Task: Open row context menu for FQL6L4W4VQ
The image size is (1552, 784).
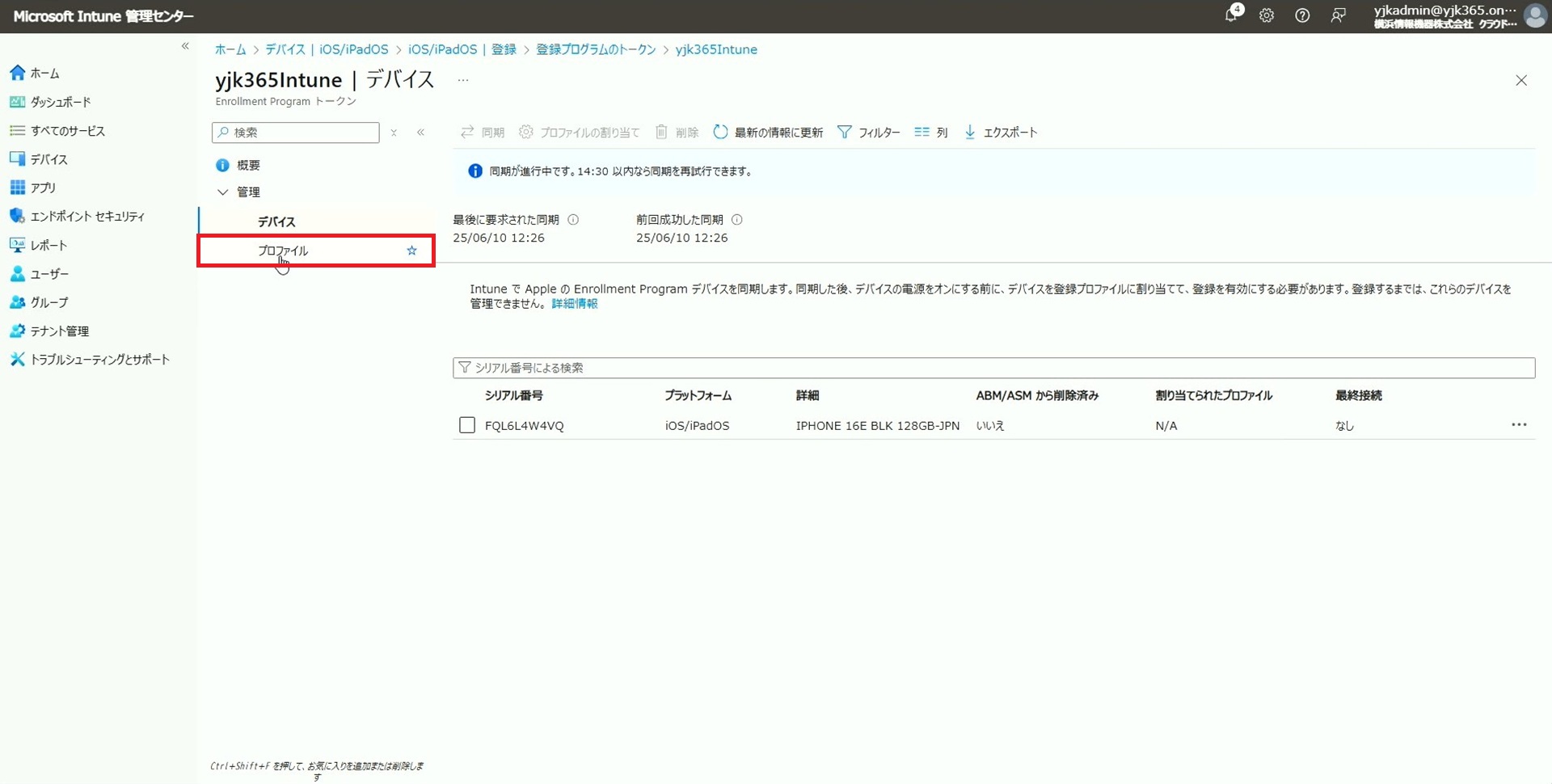Action: pos(1519,425)
